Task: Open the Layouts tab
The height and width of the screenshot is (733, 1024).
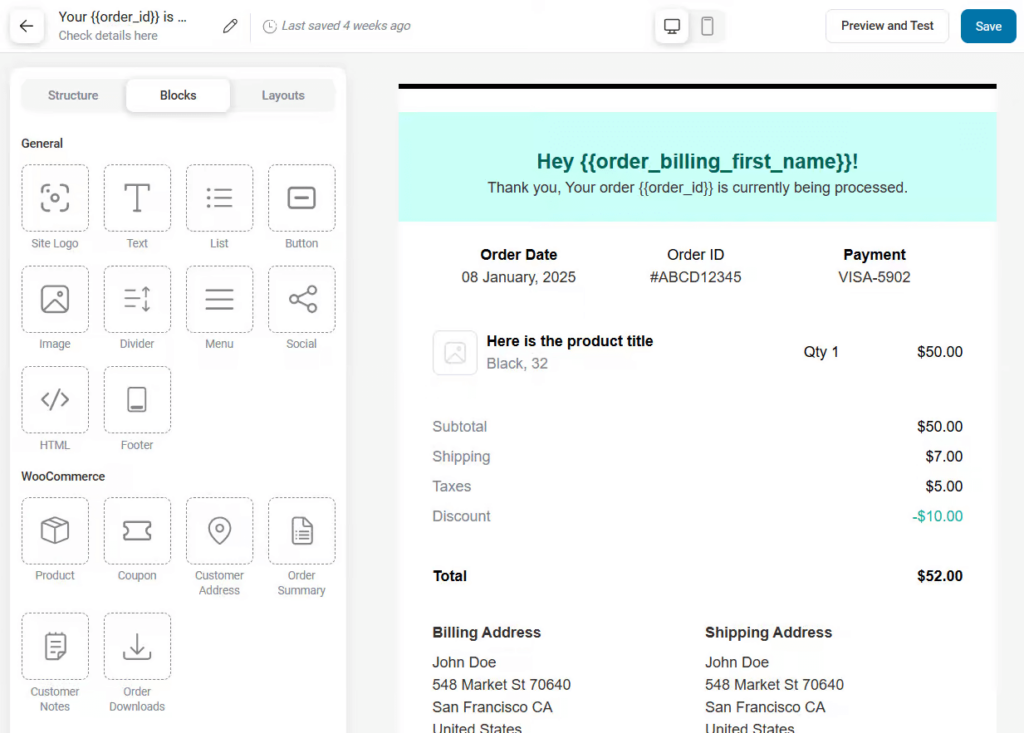Action: point(283,95)
